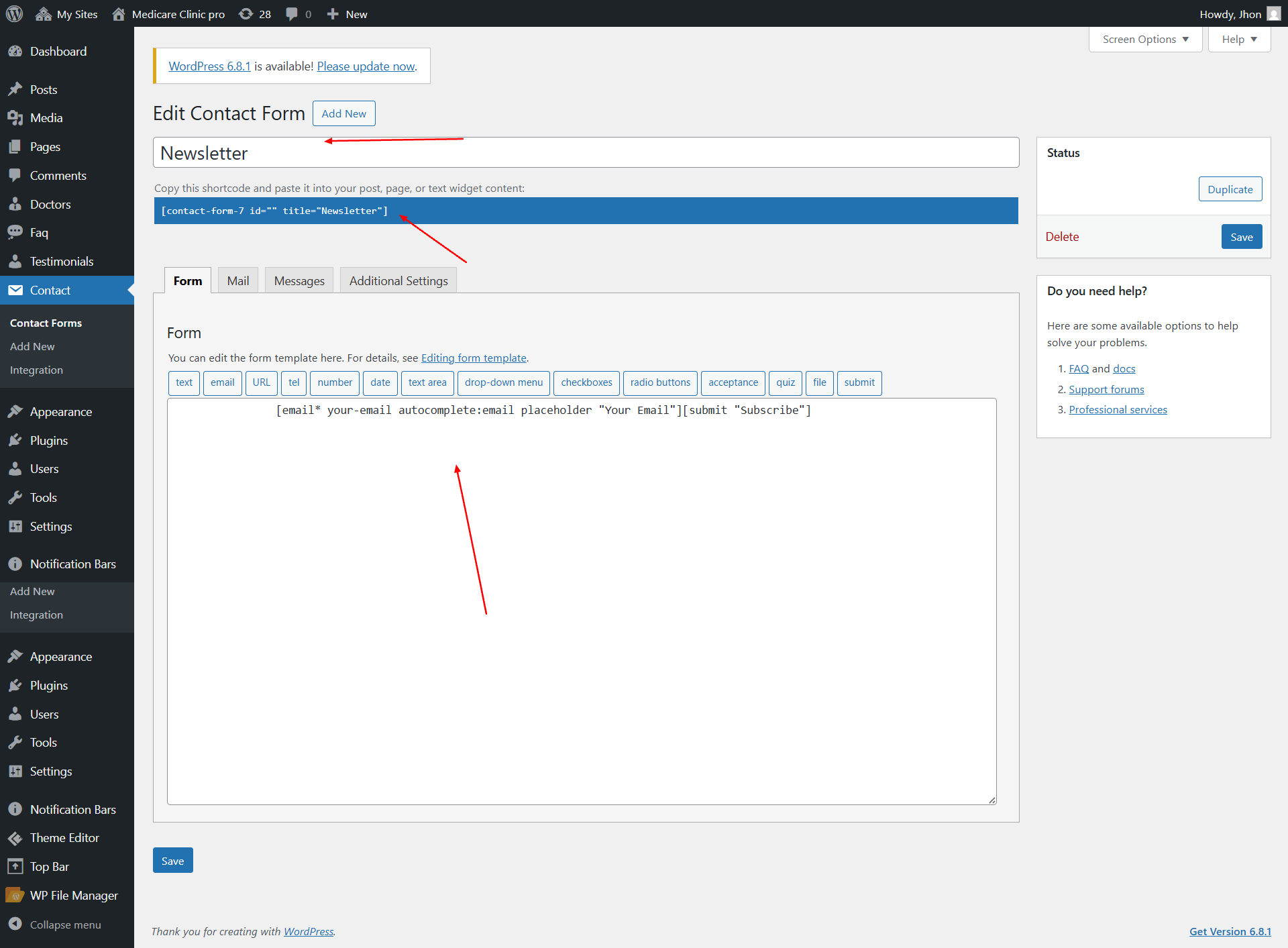Open the Support forums link

coord(1106,390)
